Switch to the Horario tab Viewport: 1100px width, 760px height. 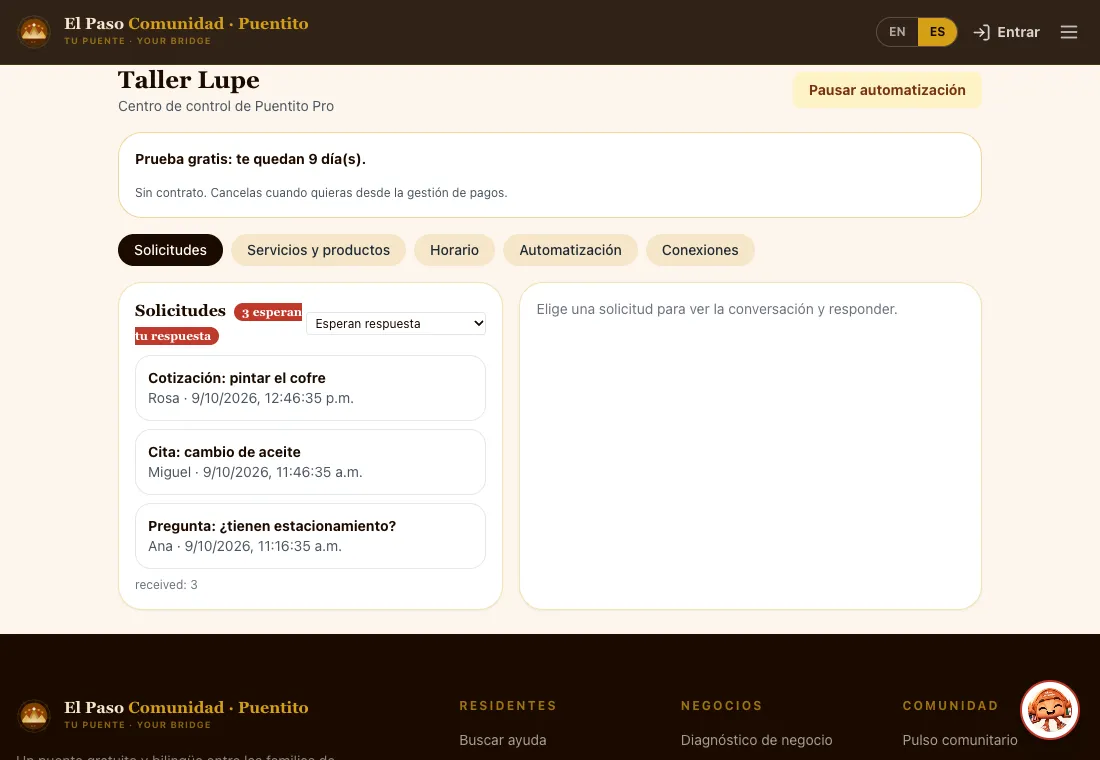click(455, 250)
